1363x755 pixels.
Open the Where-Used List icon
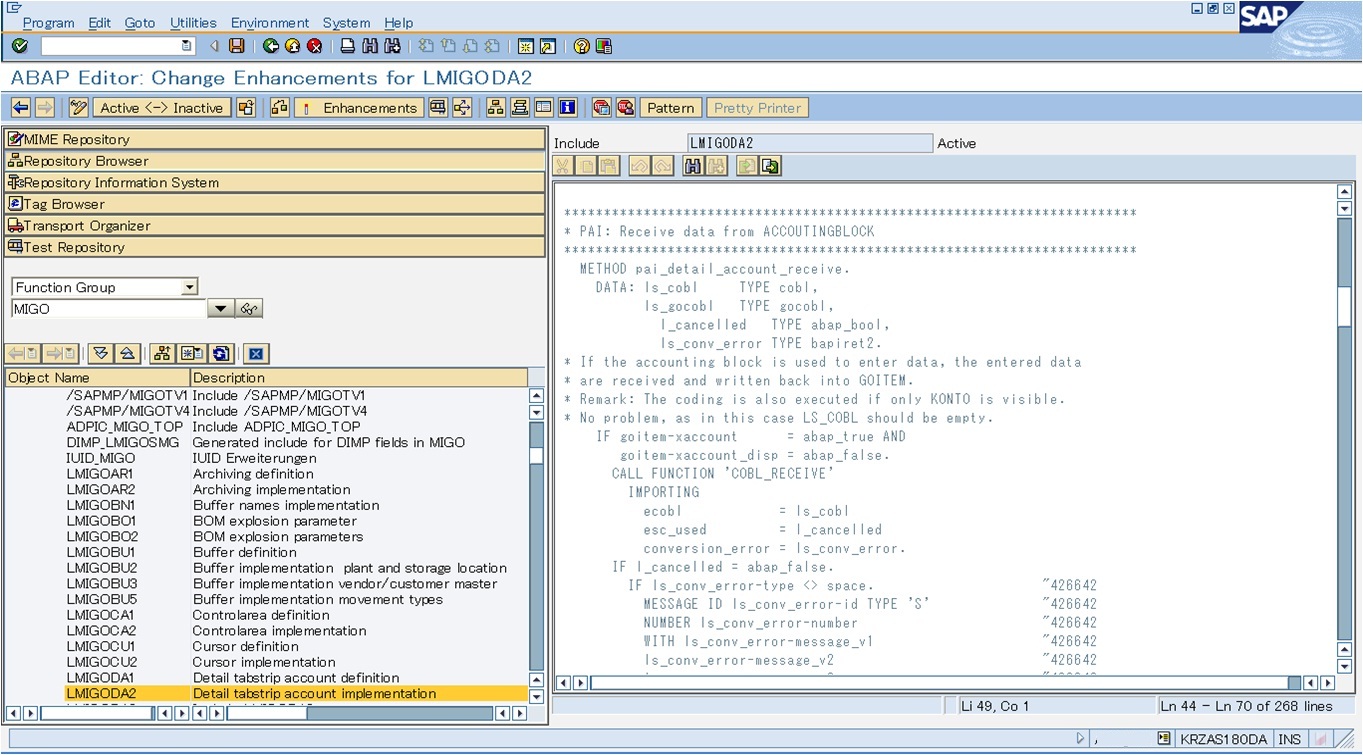tap(460, 107)
